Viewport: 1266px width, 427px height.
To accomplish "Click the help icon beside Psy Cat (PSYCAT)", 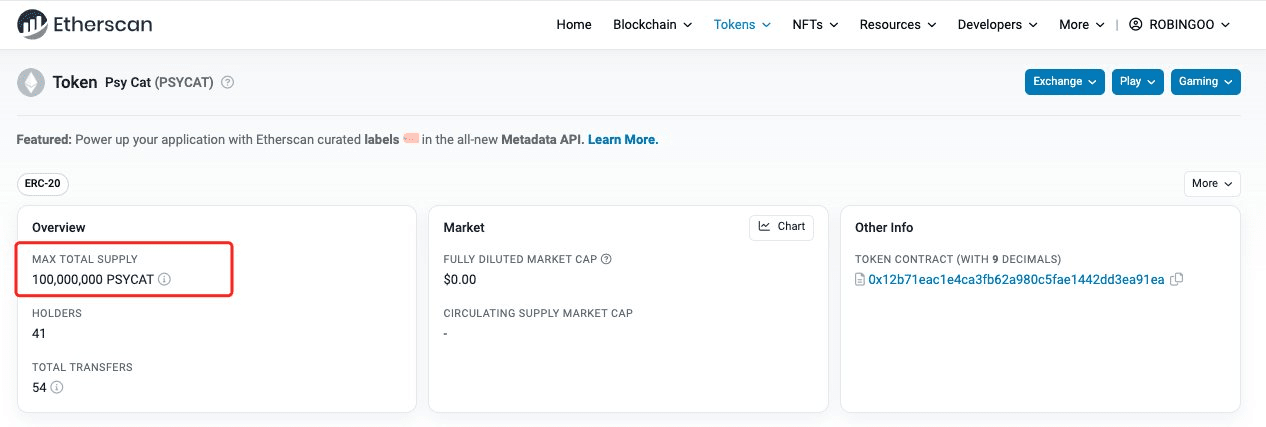I will click(x=228, y=82).
